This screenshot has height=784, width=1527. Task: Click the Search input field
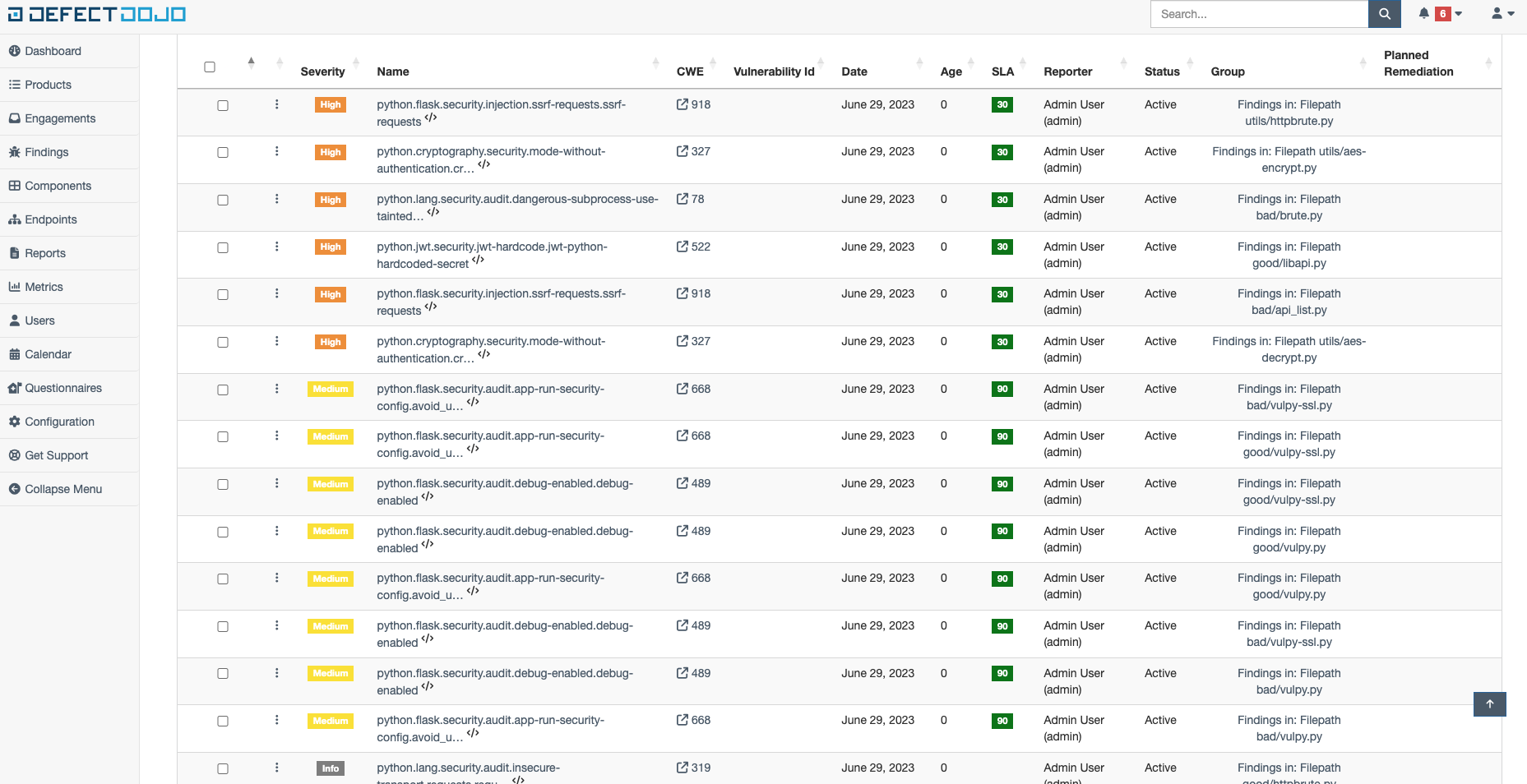point(1259,14)
